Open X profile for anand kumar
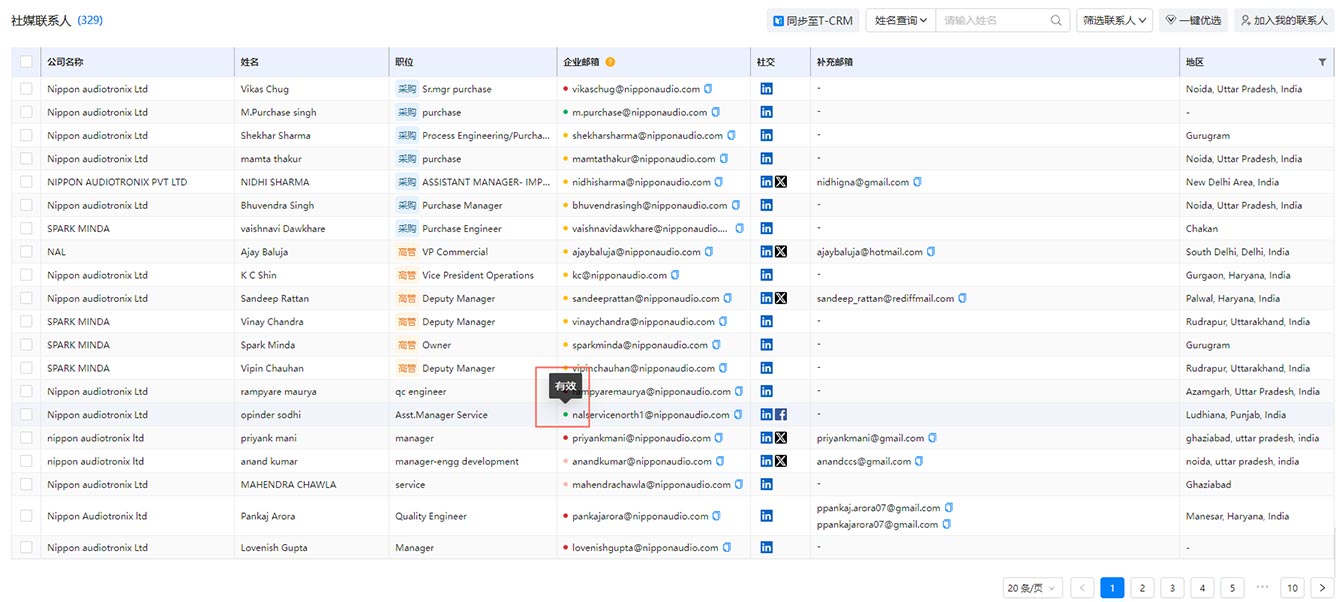This screenshot has width=1336, height=602. pyautogui.click(x=781, y=461)
